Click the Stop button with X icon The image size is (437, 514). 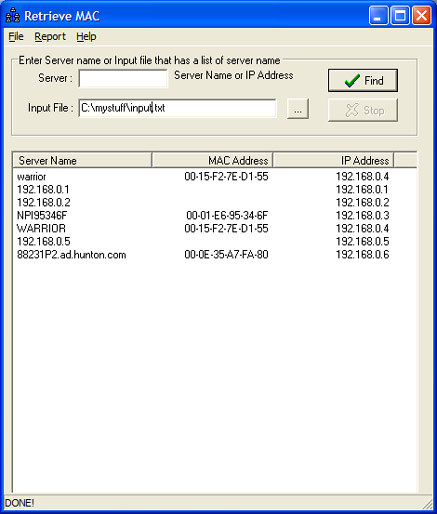tap(363, 110)
